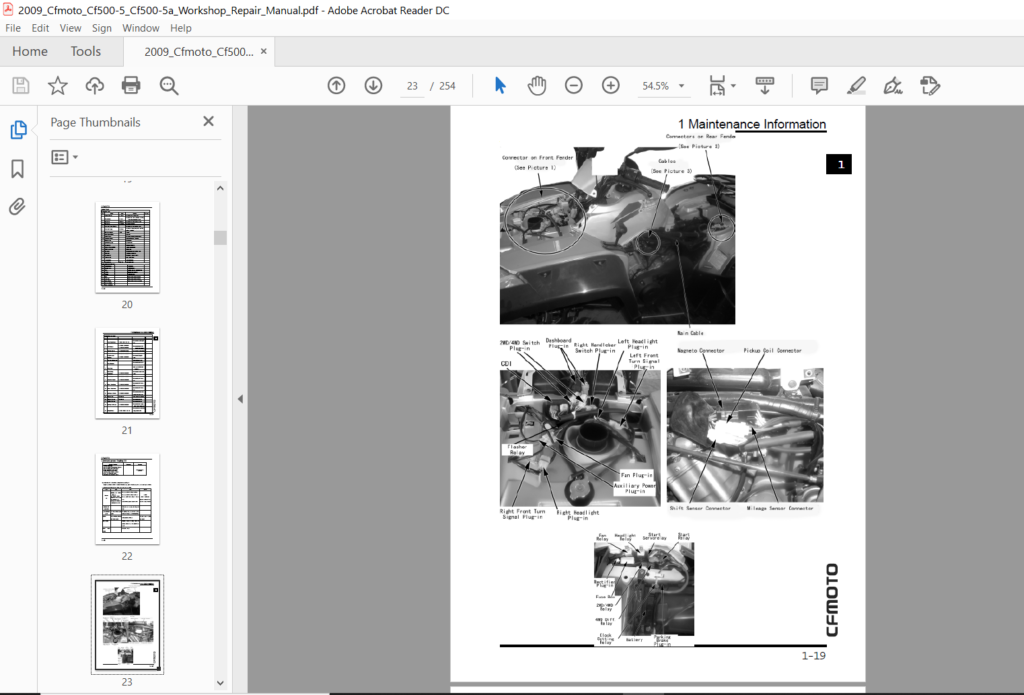Select page 21 thumbnail
The height and width of the screenshot is (695, 1024).
point(127,374)
